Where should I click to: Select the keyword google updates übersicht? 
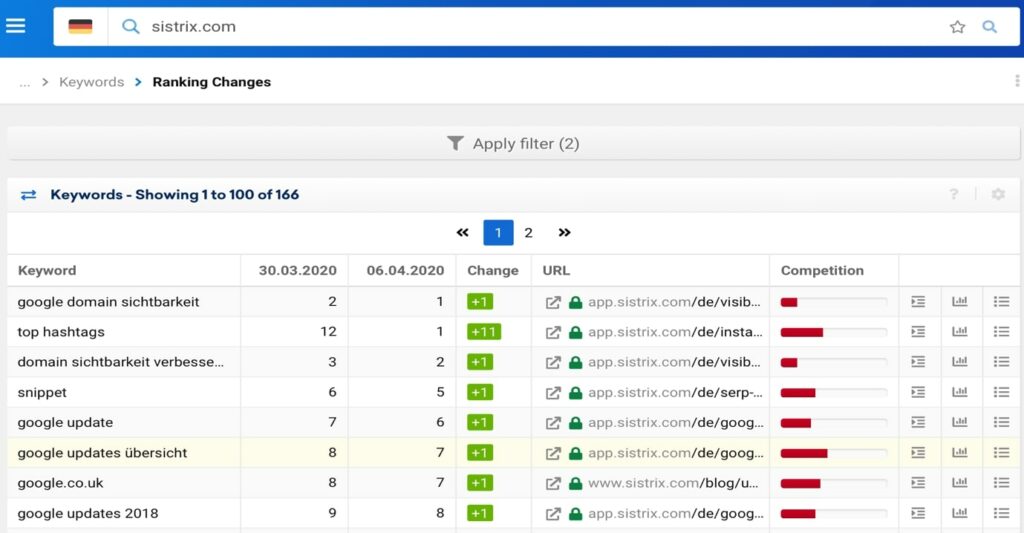(102, 453)
